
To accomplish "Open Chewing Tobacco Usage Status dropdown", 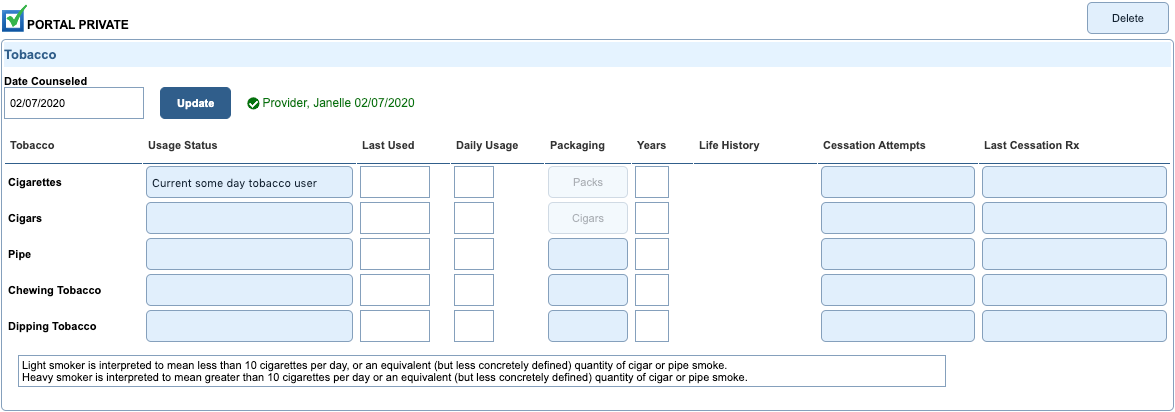I will click(249, 290).
